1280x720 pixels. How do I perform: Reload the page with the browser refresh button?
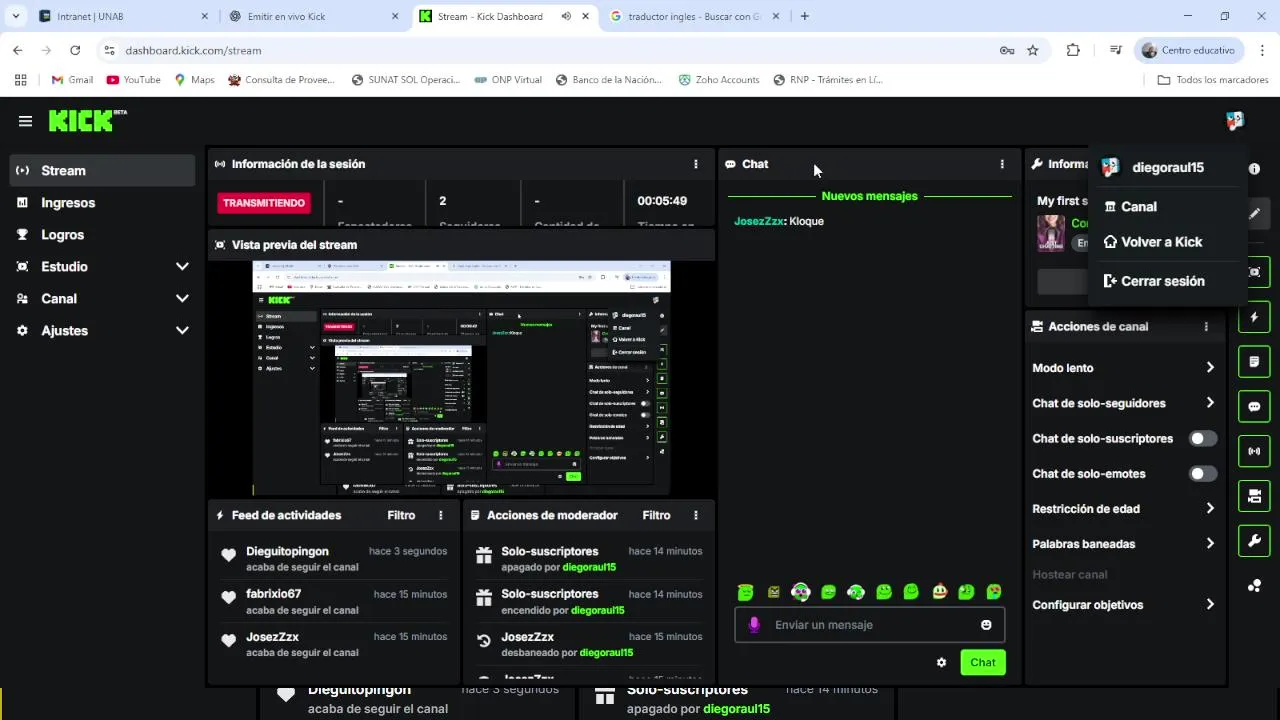pyautogui.click(x=75, y=50)
